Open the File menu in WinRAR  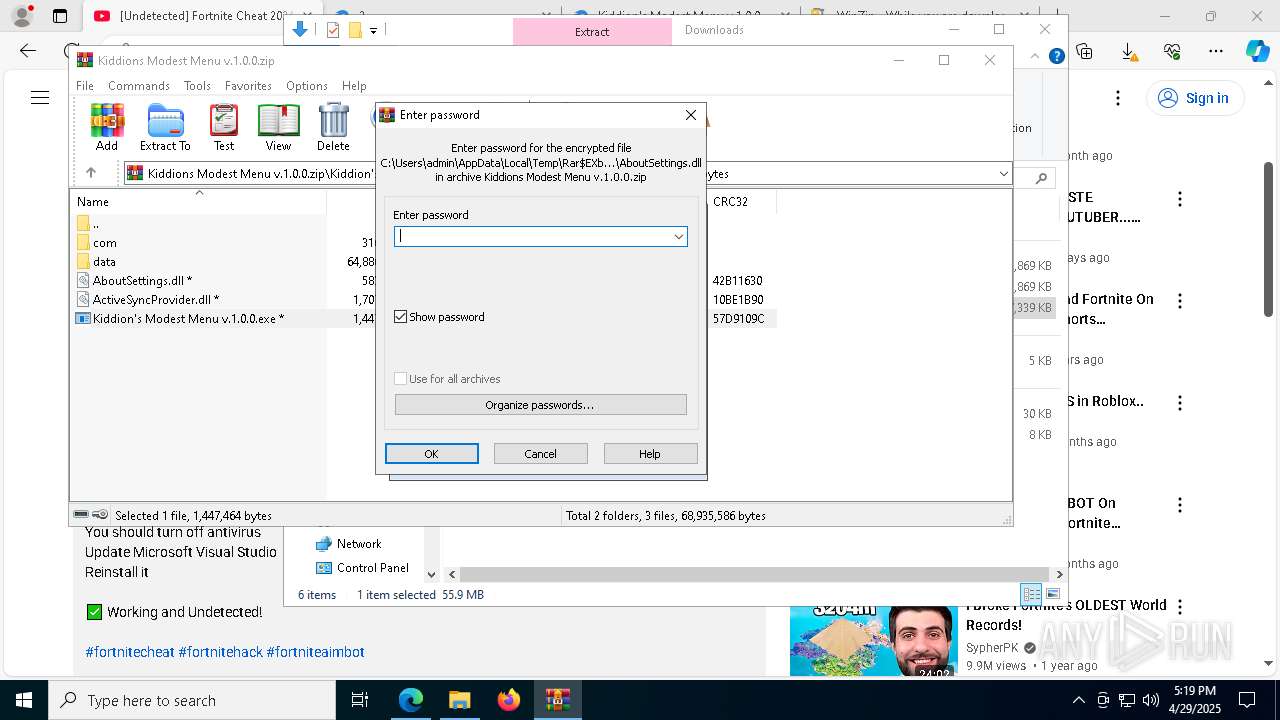[x=85, y=86]
